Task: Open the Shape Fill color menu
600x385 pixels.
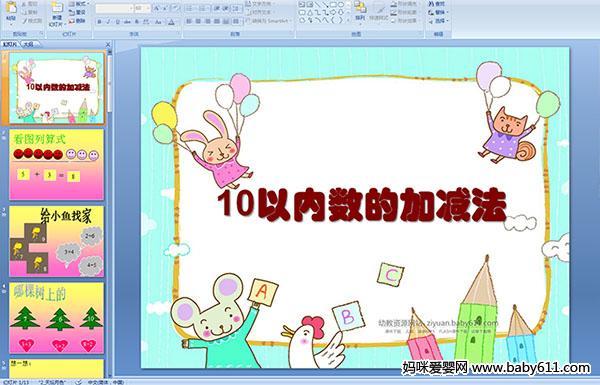Action: [405, 4]
